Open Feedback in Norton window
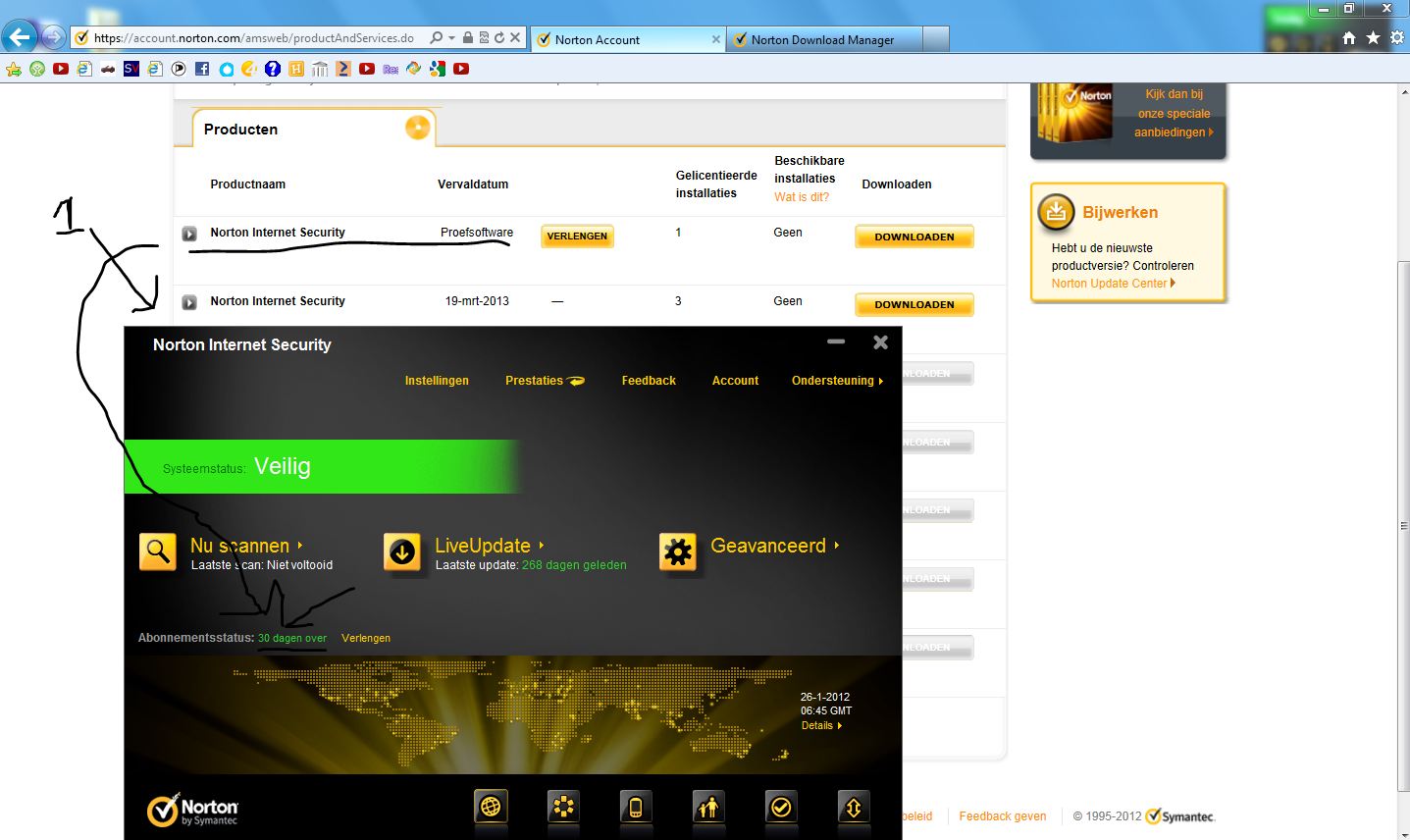This screenshot has width=1410, height=840. [649, 381]
